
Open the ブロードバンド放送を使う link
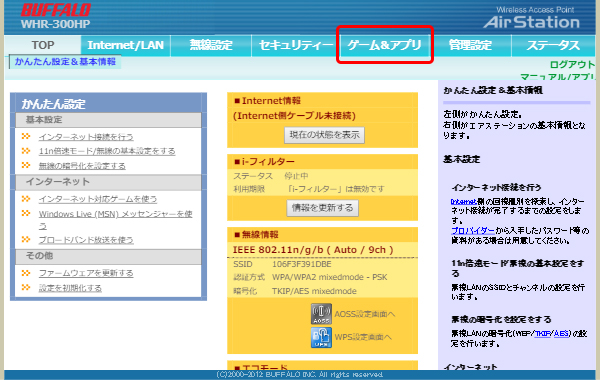(86, 240)
